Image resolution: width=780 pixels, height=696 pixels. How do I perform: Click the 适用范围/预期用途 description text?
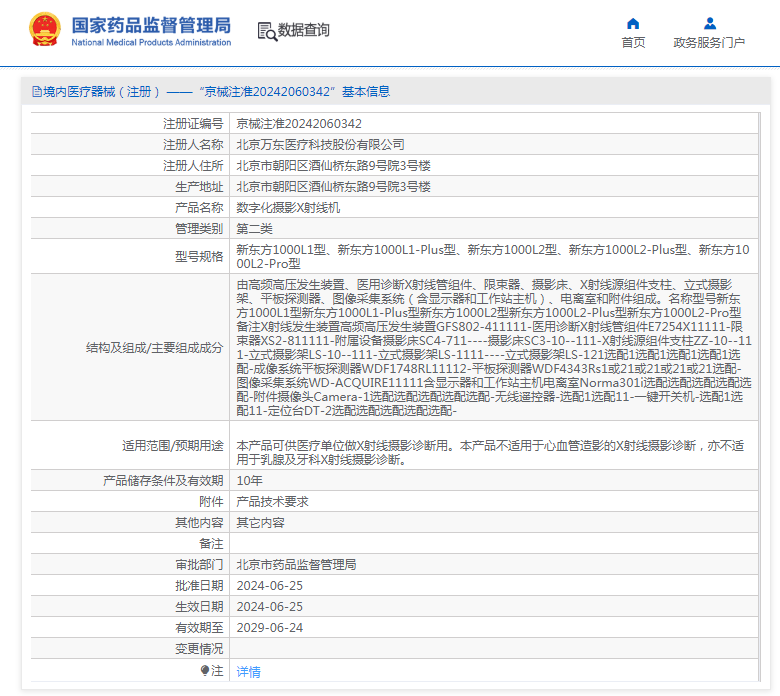tap(490, 452)
